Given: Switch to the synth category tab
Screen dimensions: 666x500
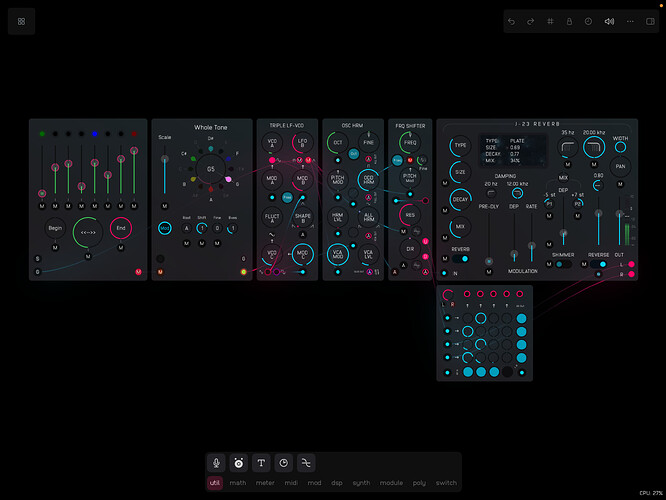Looking at the screenshot, I should (360, 483).
